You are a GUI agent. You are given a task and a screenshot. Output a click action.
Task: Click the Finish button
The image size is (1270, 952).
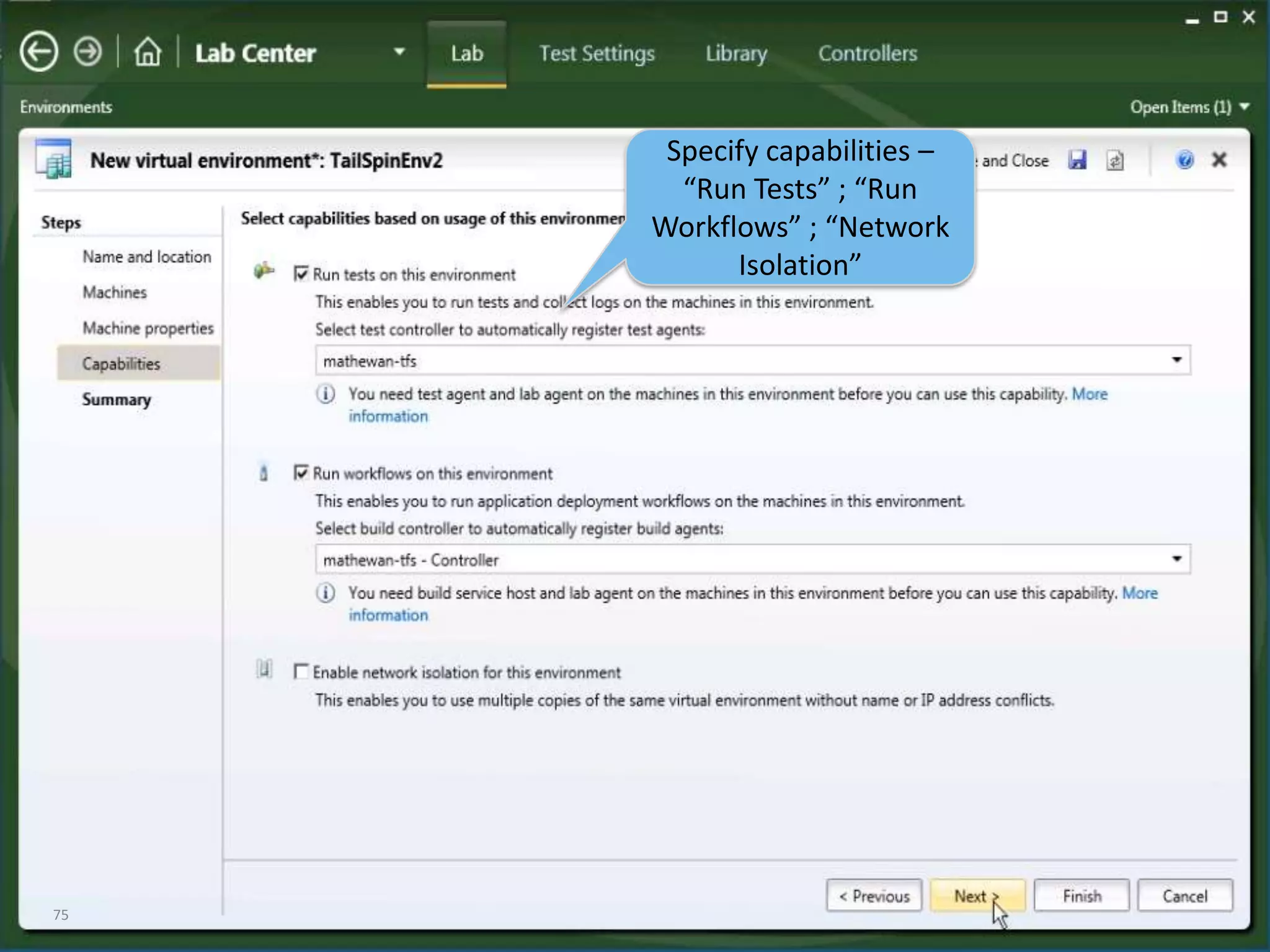pyautogui.click(x=1081, y=896)
